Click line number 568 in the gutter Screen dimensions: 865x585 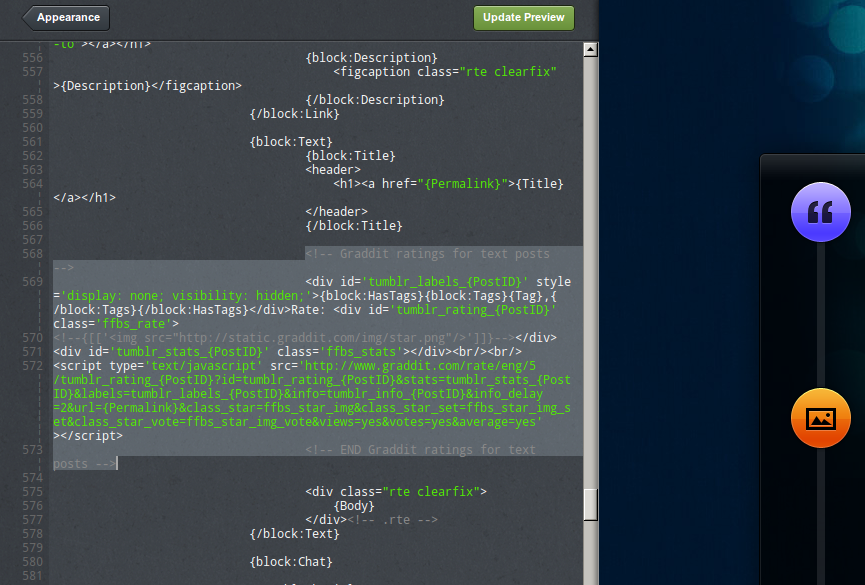click(x=33, y=254)
